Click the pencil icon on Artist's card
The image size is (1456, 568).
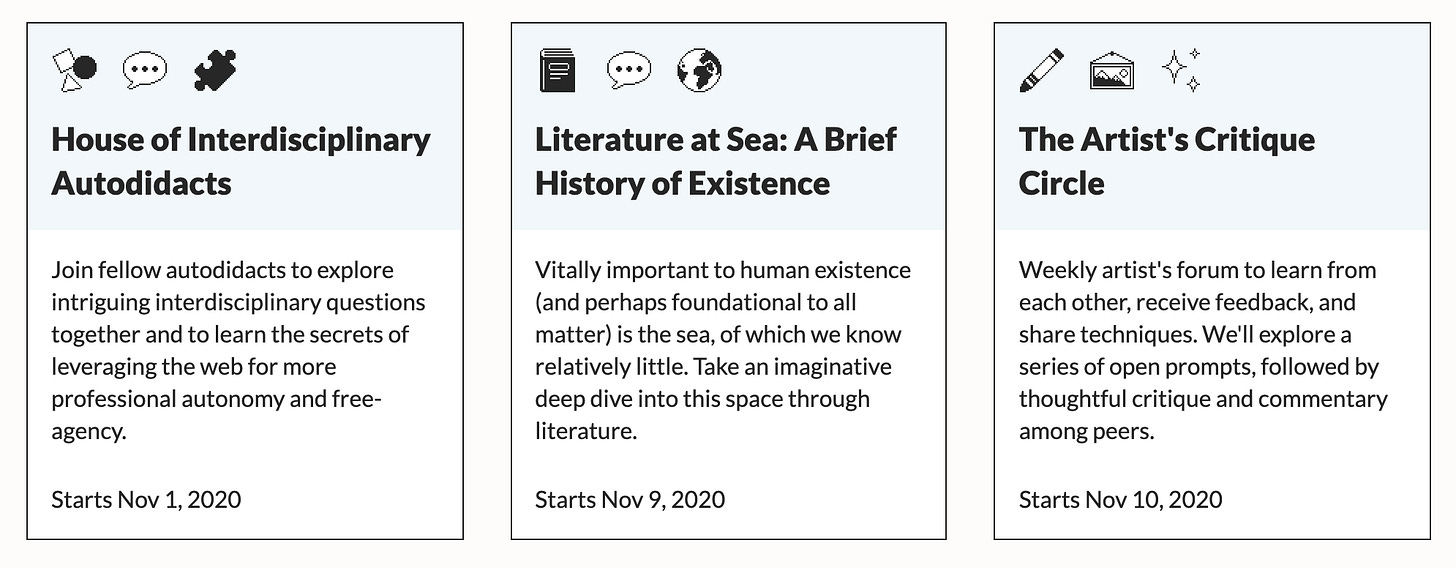tap(1041, 70)
